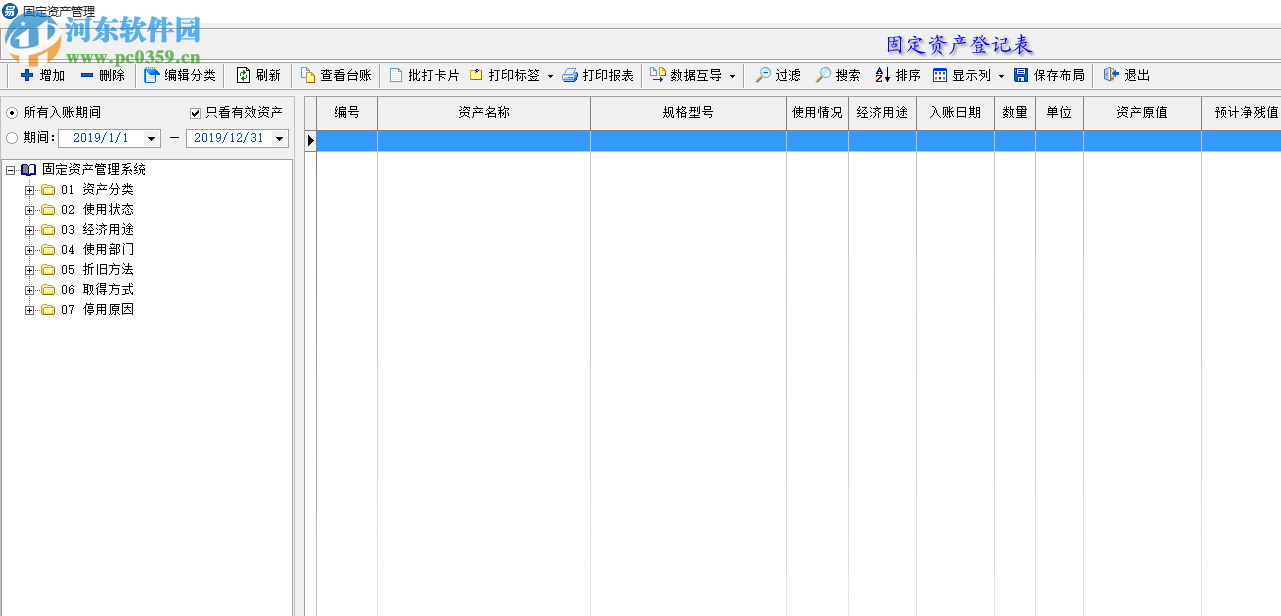Open the 数据互导 dropdown arrow
Viewport: 1281px width, 616px height.
coord(732,76)
